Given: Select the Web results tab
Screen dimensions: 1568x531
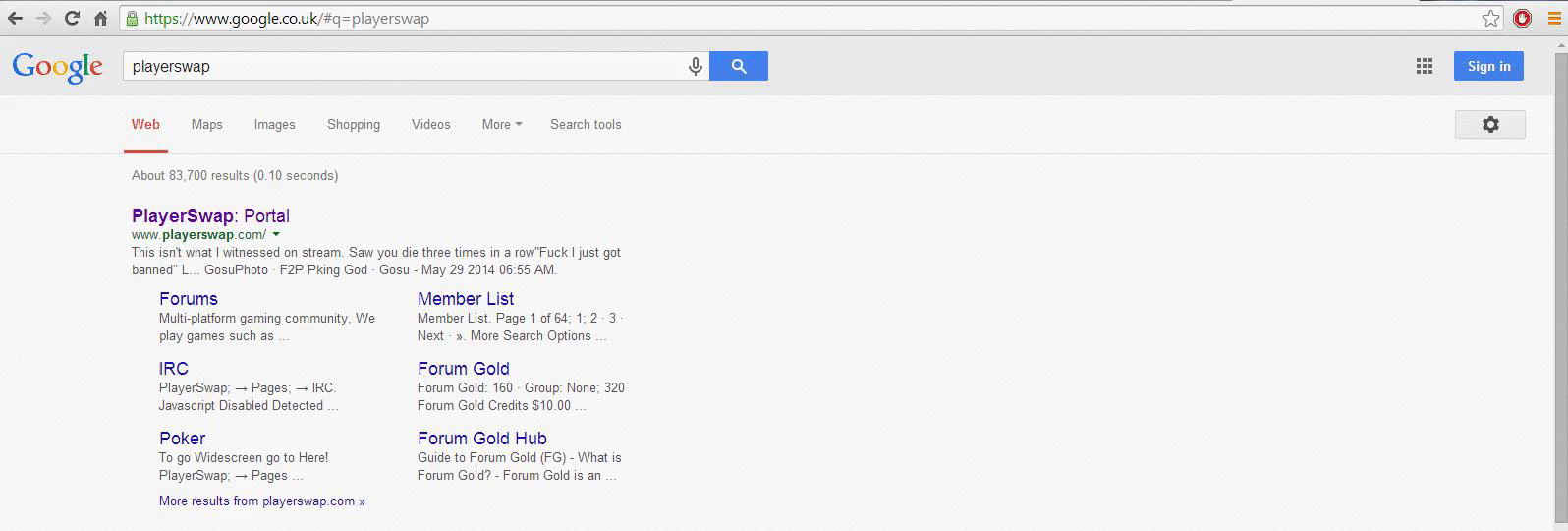Looking at the screenshot, I should tap(145, 125).
